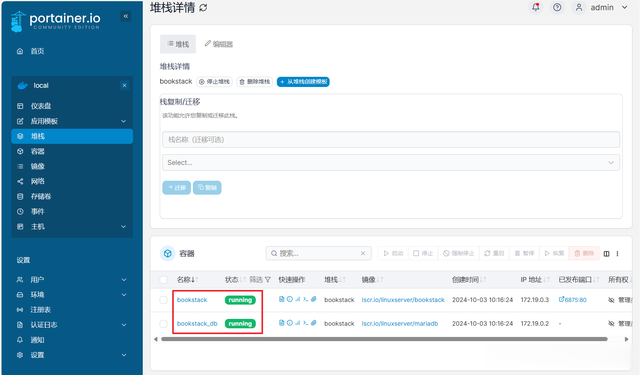Switch to the 编辑器 tab

pos(219,44)
